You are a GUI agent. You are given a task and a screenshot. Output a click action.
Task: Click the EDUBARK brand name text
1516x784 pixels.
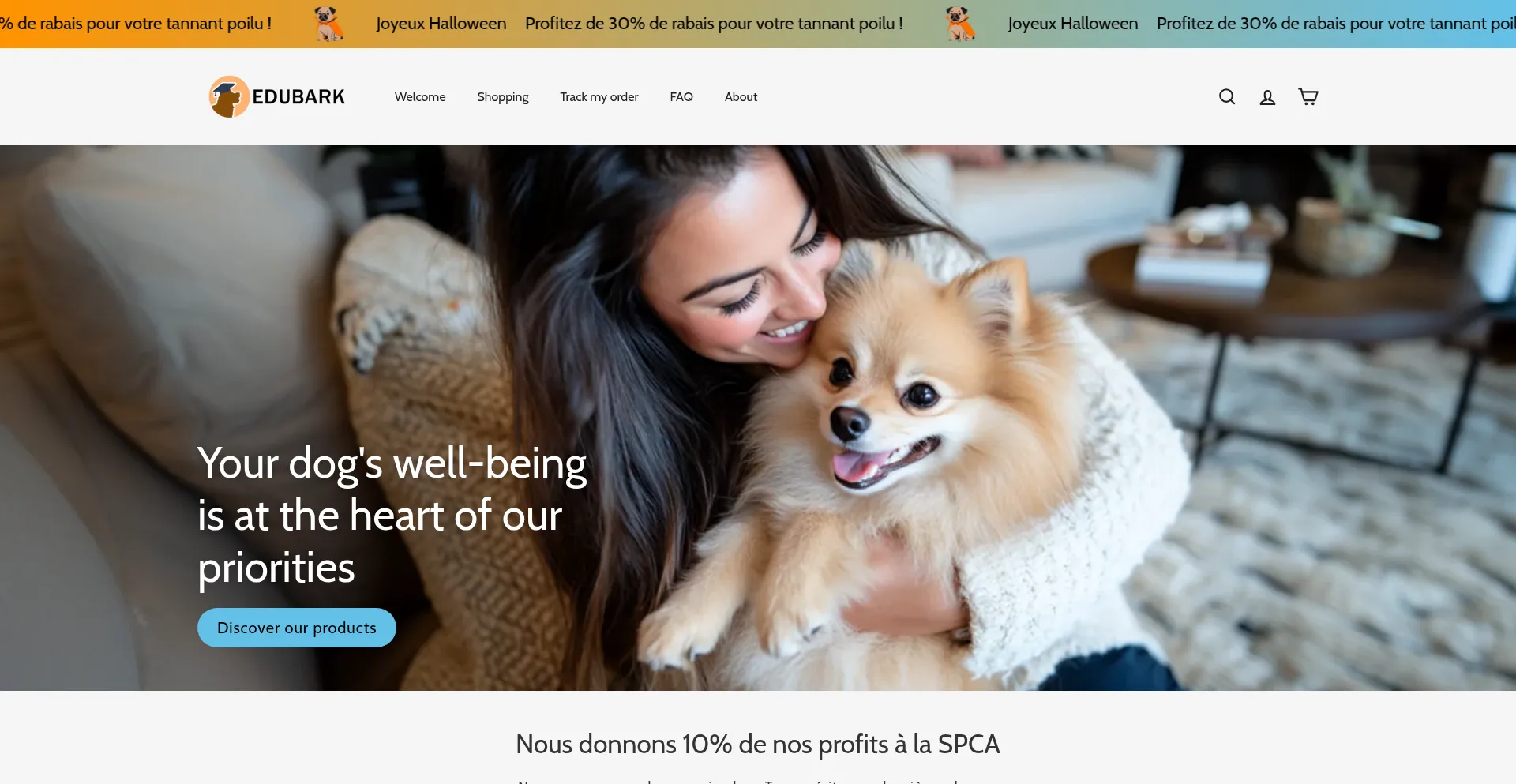click(298, 97)
